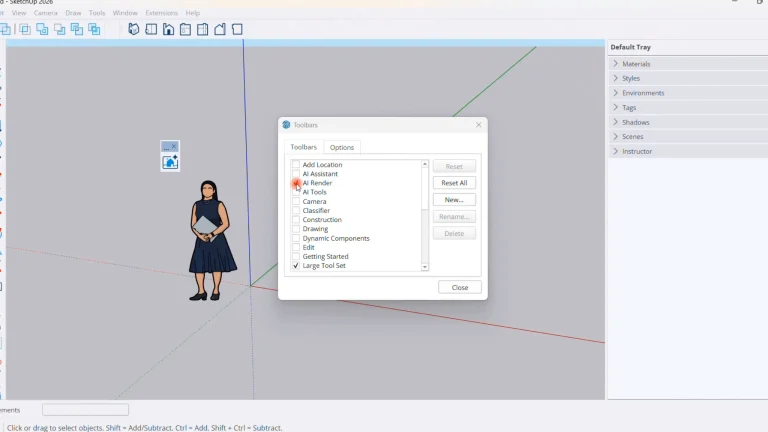Switch to Top view icon

click(x=151, y=29)
